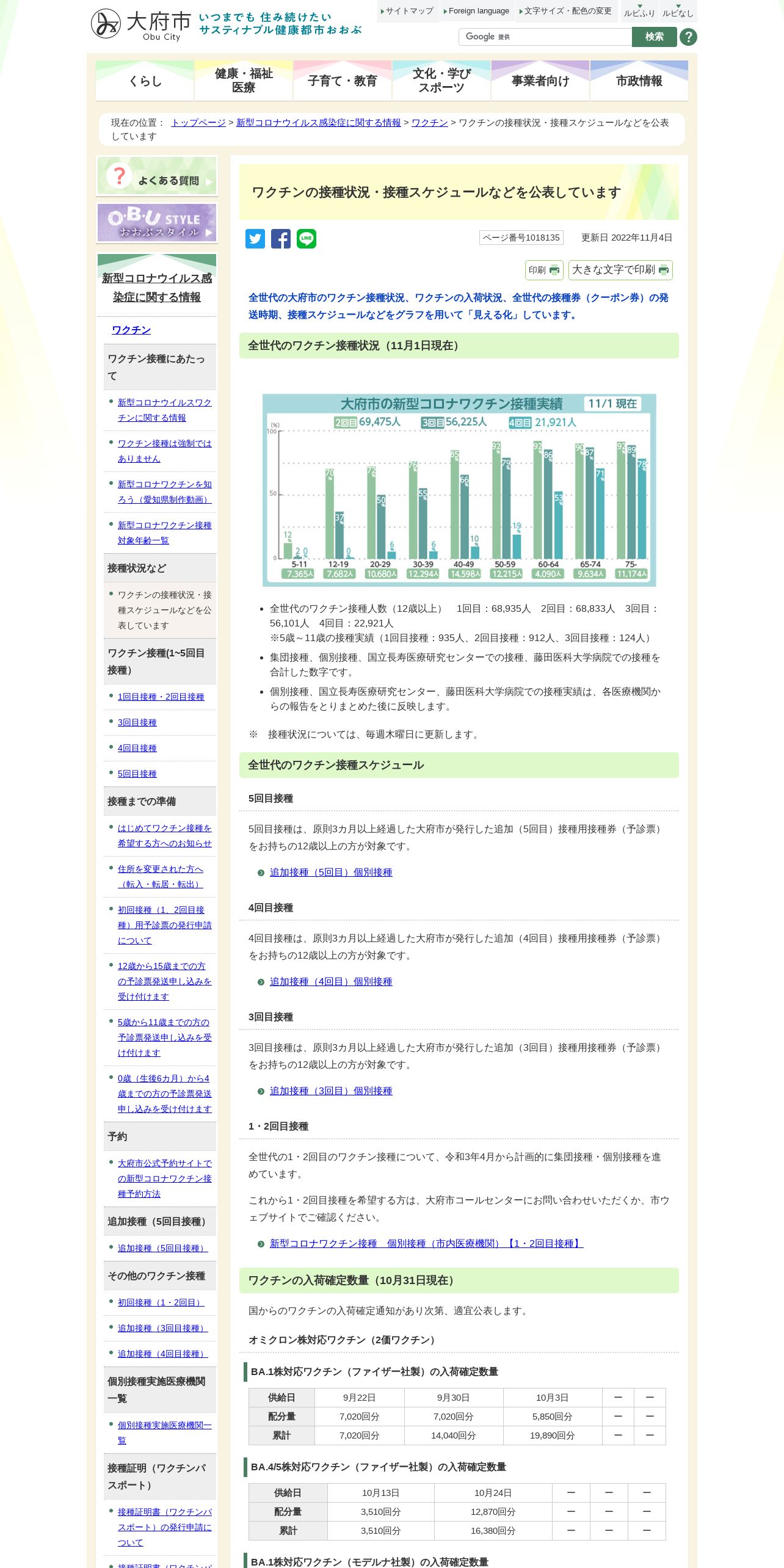Open 追加接種（5回目接種） sidebar link
Image resolution: width=784 pixels, height=1568 pixels.
[x=163, y=1248]
